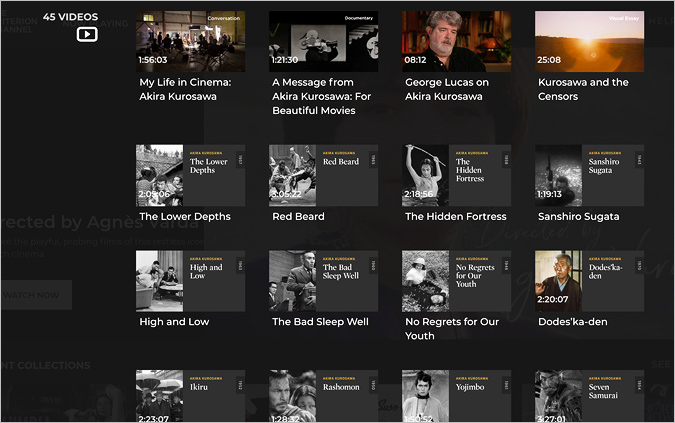
Task: Open George Lucas on Akira Kurosawa thumbnail
Action: tap(456, 41)
